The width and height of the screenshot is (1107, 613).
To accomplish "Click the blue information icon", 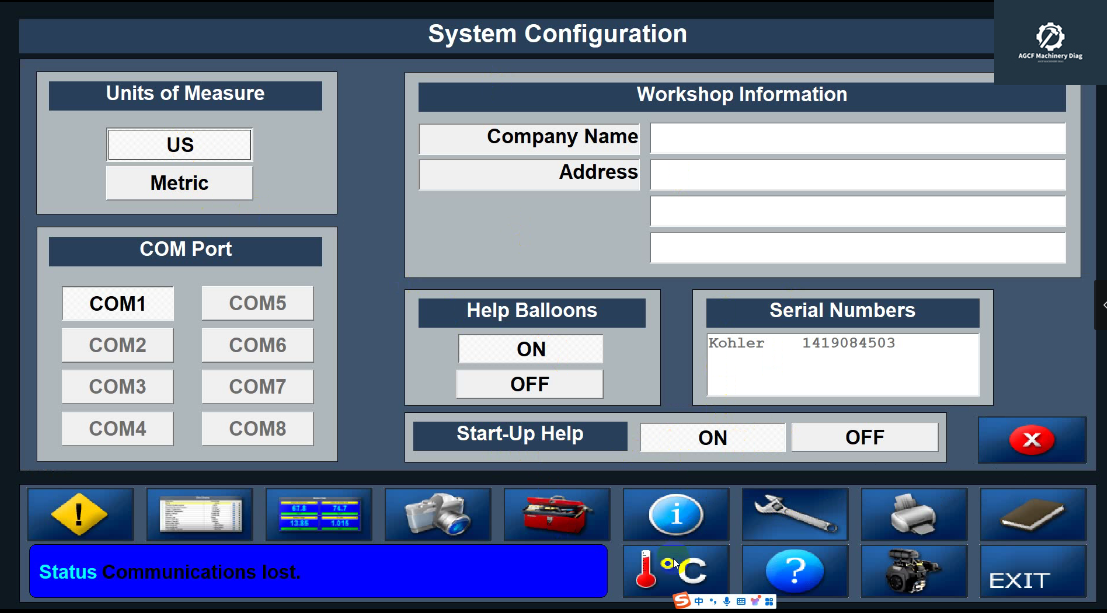I will (676, 514).
